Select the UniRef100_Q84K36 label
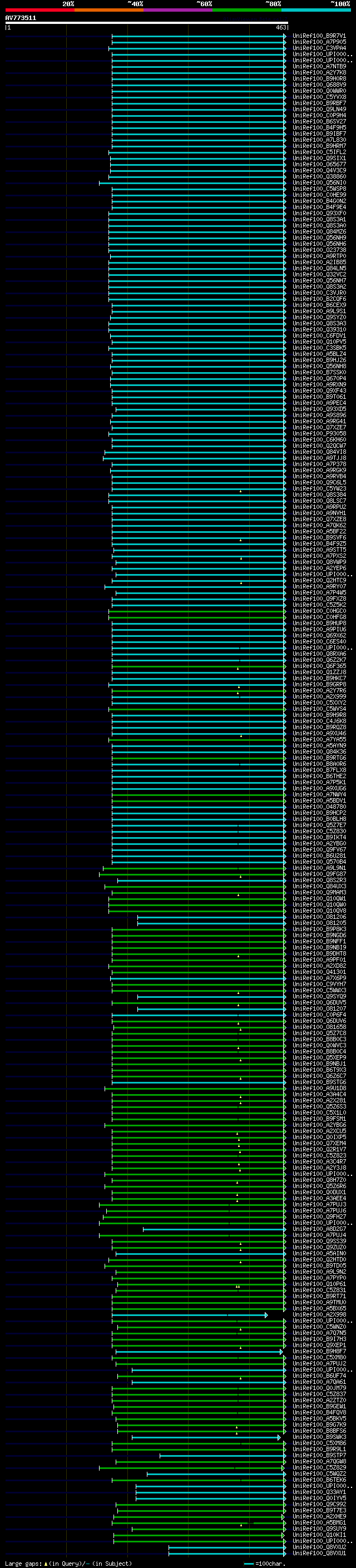 point(319,752)
